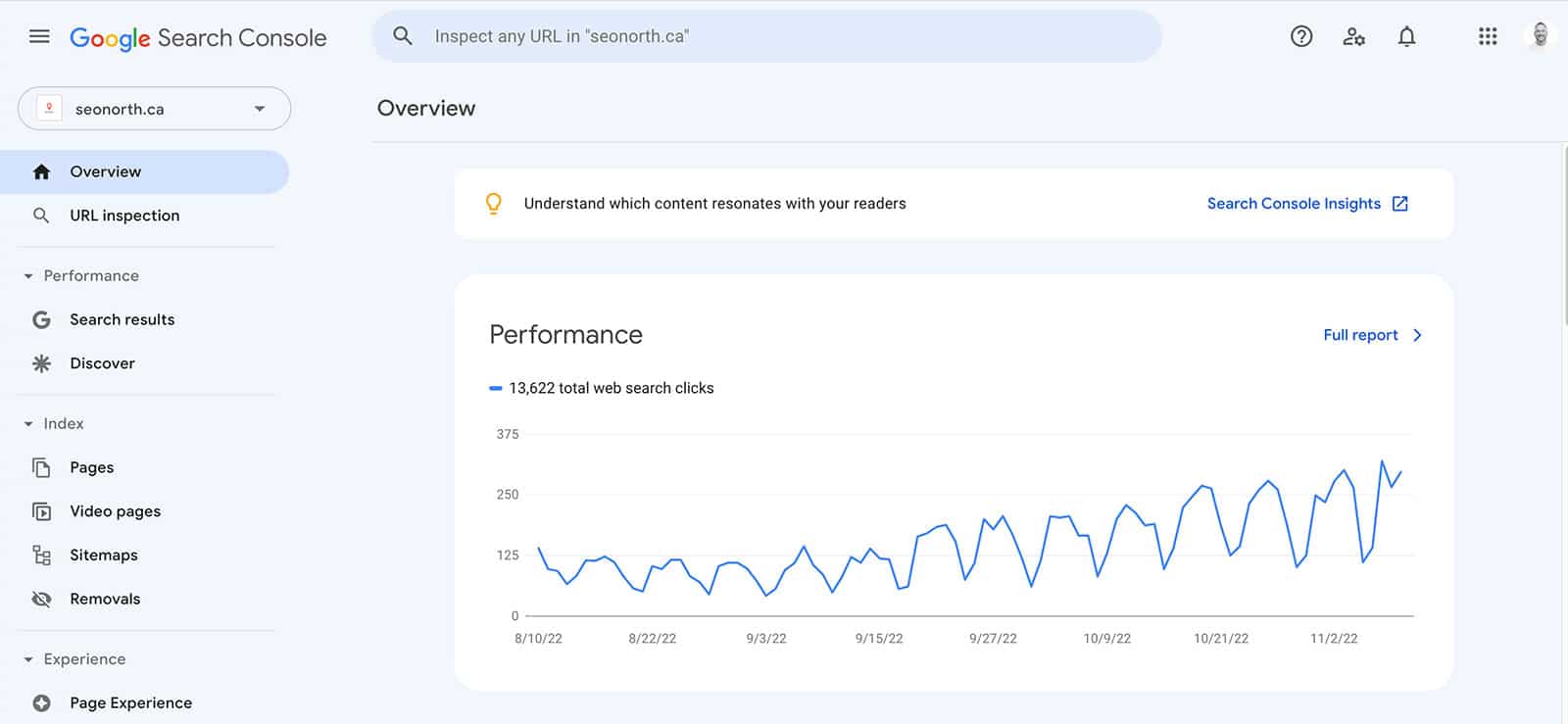
Task: Click the 11/2/22 date on chart axis
Action: (x=1334, y=639)
